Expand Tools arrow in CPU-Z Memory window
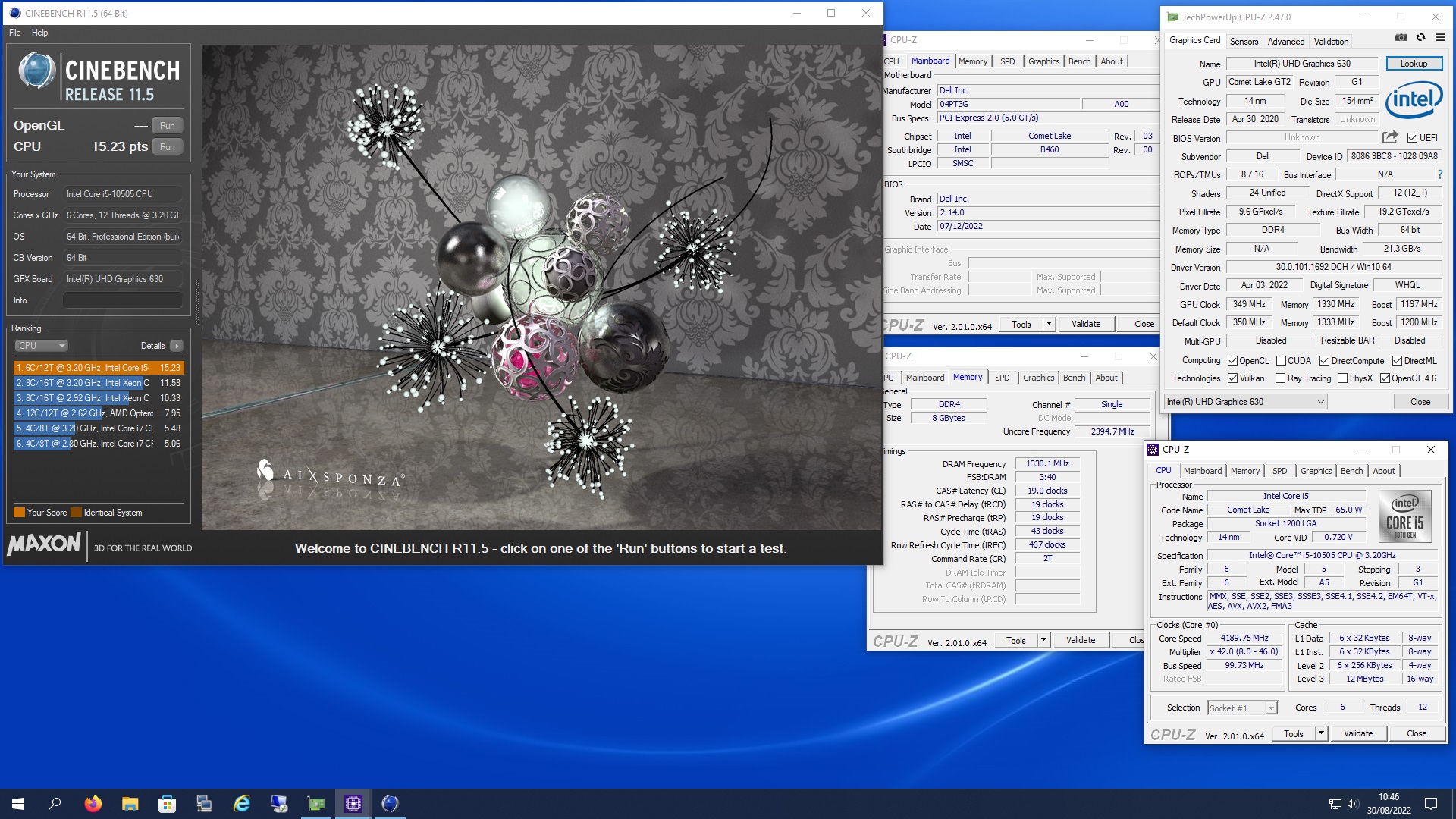Image resolution: width=1456 pixels, height=819 pixels. coord(1043,640)
